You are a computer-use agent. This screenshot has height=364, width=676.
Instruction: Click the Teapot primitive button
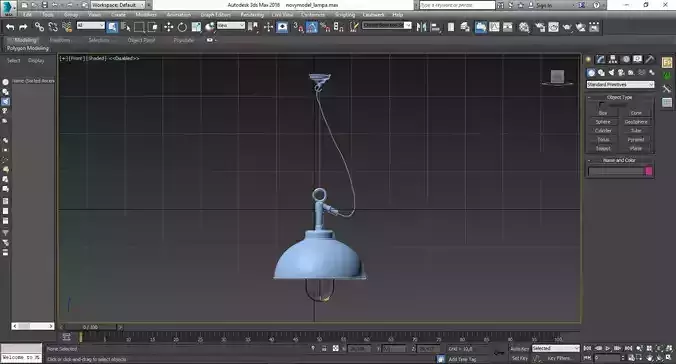tap(603, 148)
